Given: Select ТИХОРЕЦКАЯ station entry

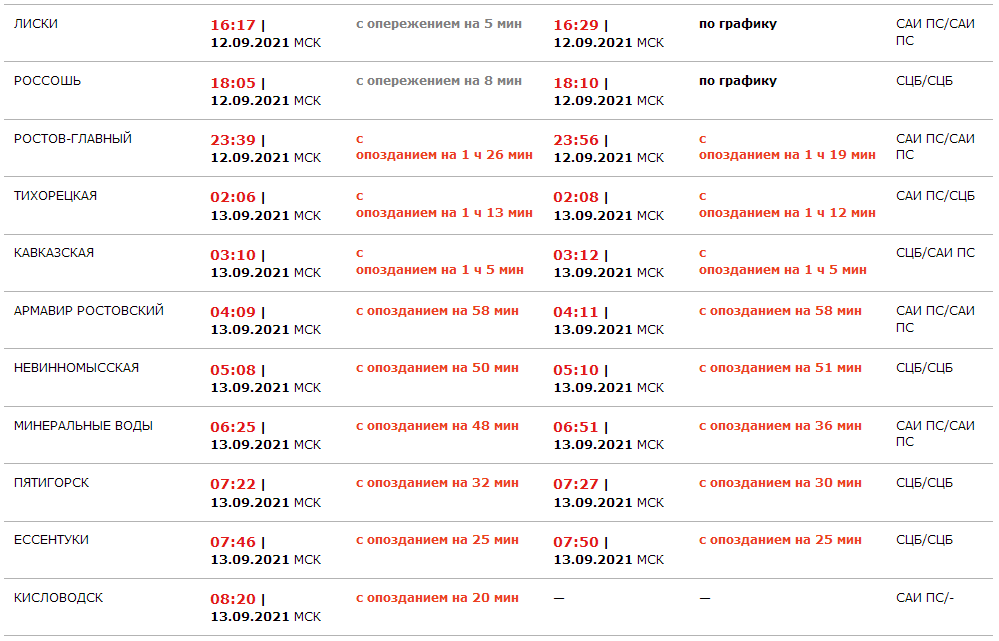Looking at the screenshot, I should coord(56,196).
